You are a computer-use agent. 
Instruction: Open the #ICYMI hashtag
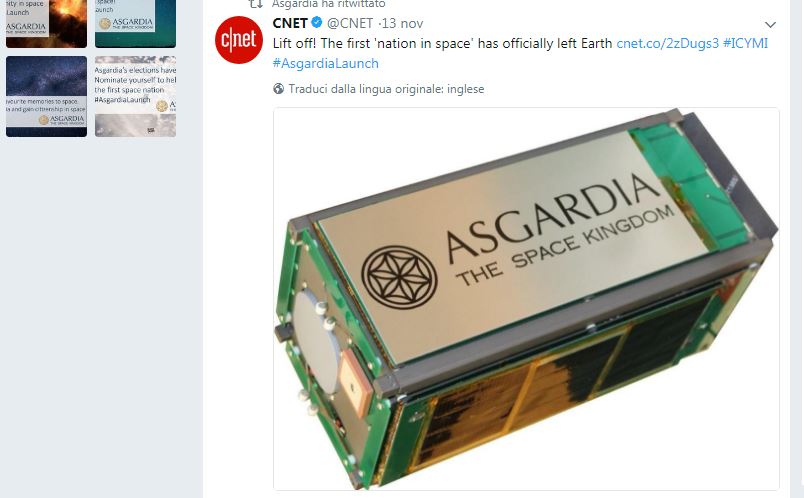746,44
